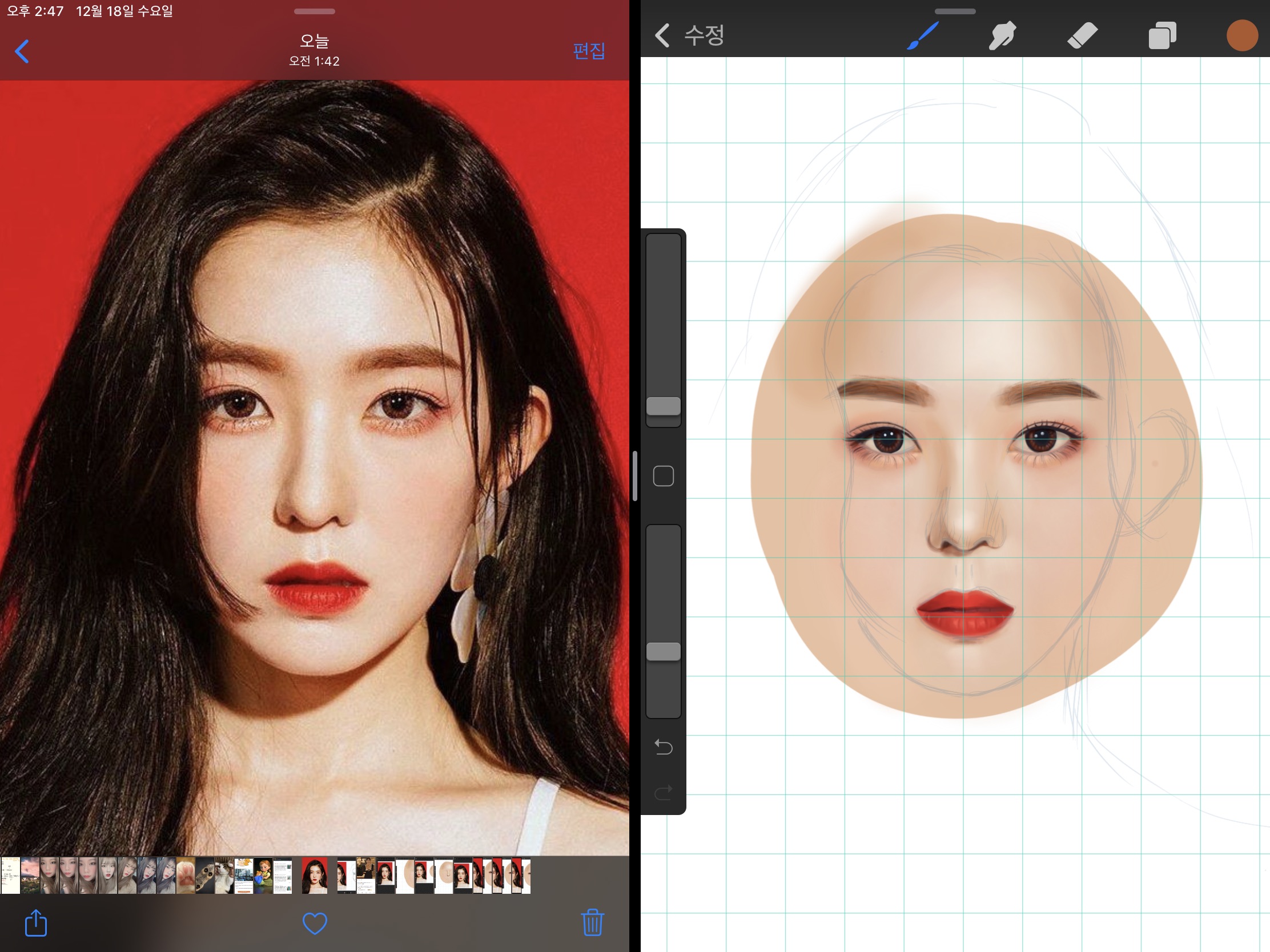The height and width of the screenshot is (952, 1270).
Task: Select the Eraser tool
Action: pyautogui.click(x=1082, y=35)
